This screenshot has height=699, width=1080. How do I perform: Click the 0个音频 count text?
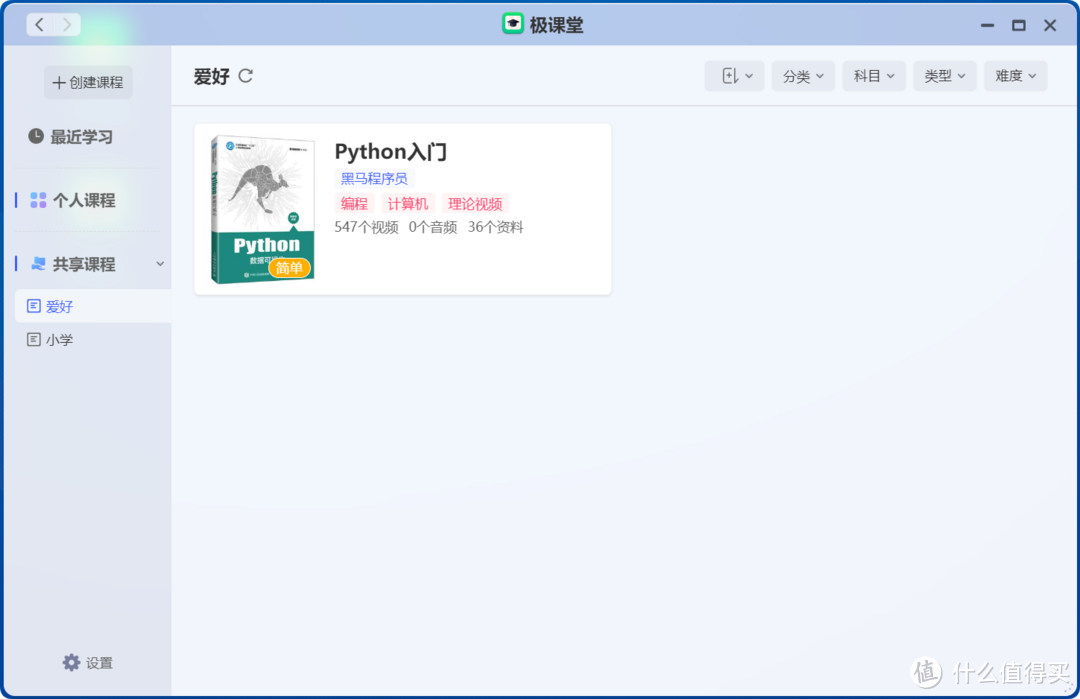click(x=433, y=227)
